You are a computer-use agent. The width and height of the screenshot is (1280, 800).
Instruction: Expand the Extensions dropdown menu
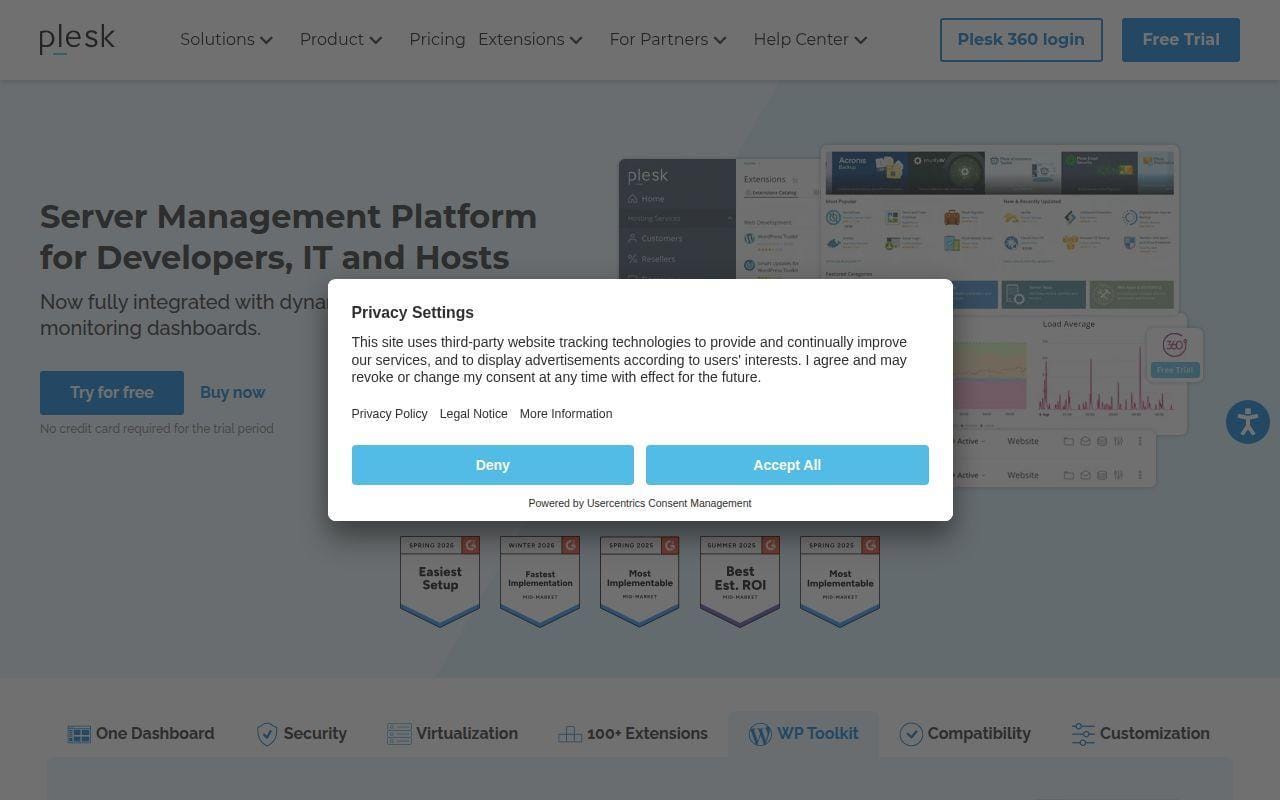pos(530,40)
